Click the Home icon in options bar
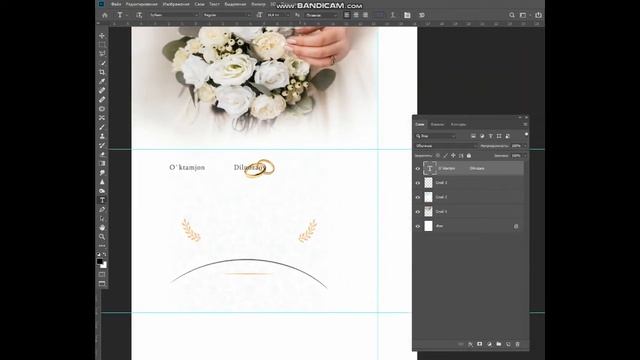 point(105,15)
